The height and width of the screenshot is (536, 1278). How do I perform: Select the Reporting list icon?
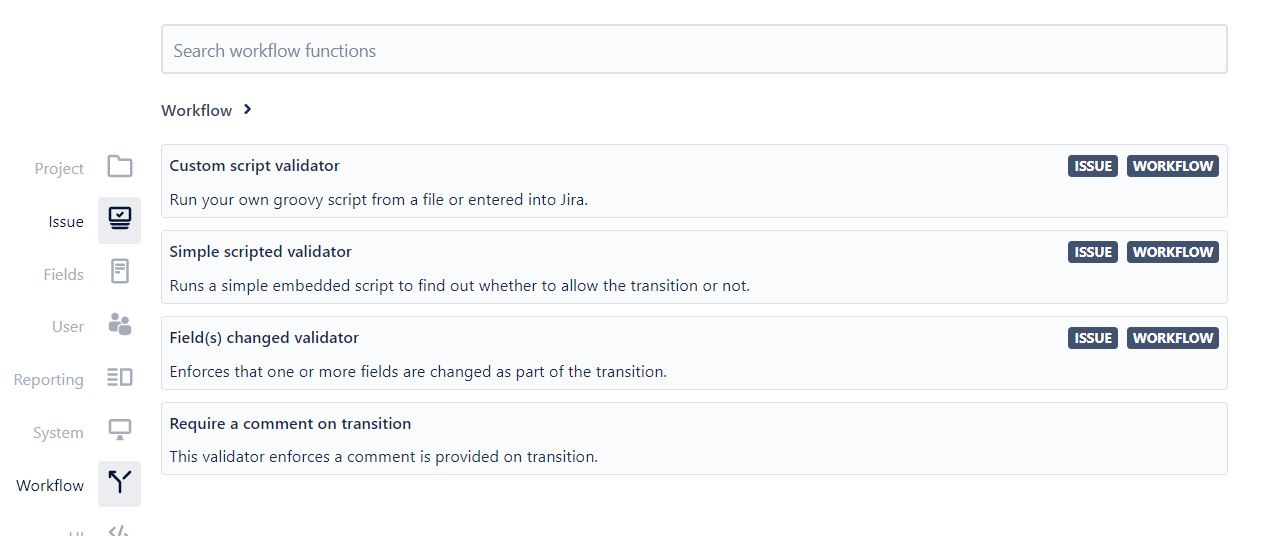(x=120, y=377)
